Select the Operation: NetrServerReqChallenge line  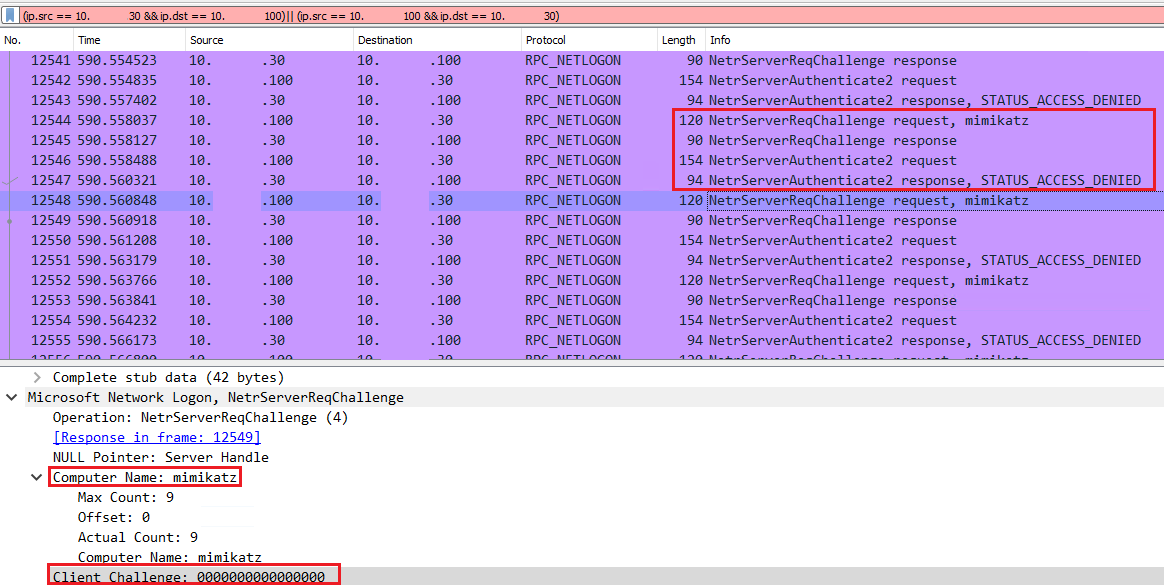point(200,417)
